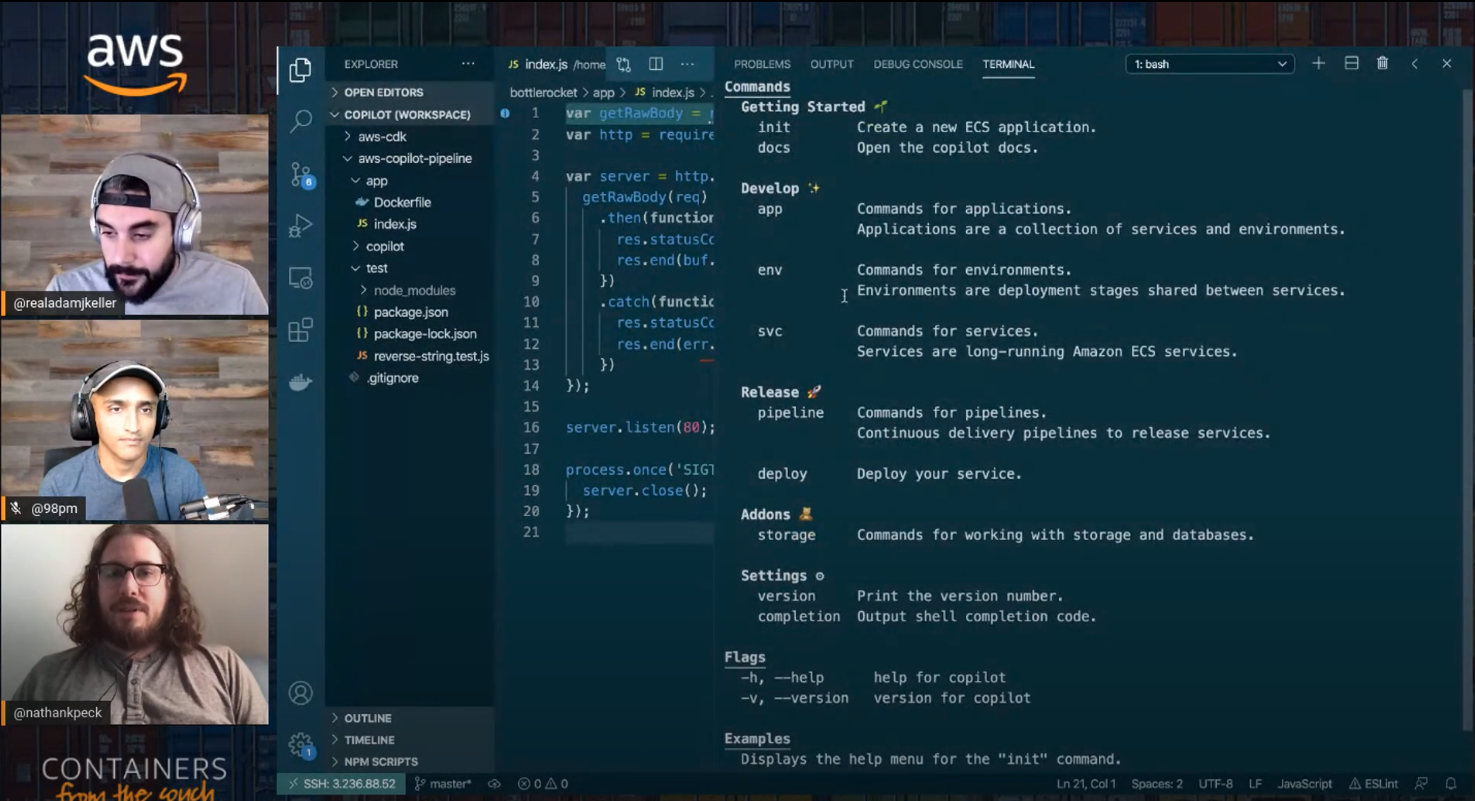The width and height of the screenshot is (1475, 801).
Task: Click line 21 in the editor
Action: point(640,532)
